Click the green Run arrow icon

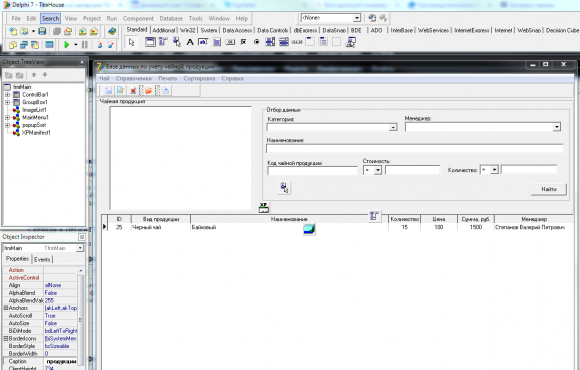[x=67, y=45]
